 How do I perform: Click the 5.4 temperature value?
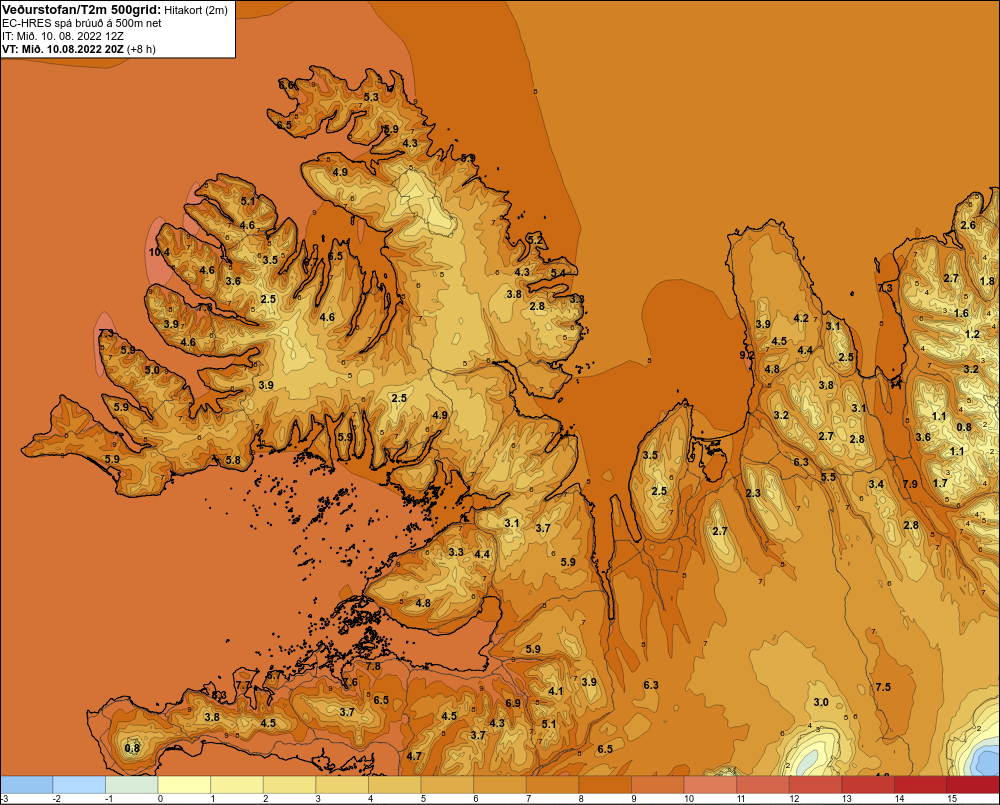tap(558, 273)
